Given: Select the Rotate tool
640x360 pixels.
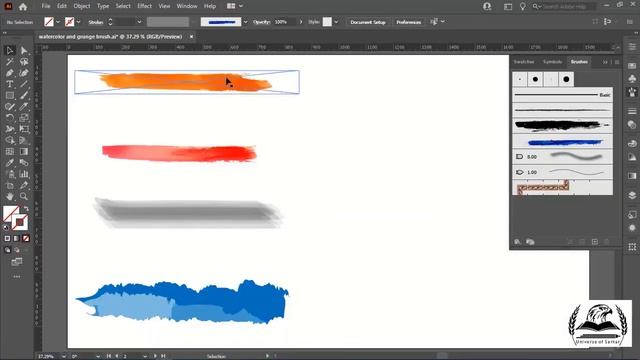Looking at the screenshot, I should (10, 118).
